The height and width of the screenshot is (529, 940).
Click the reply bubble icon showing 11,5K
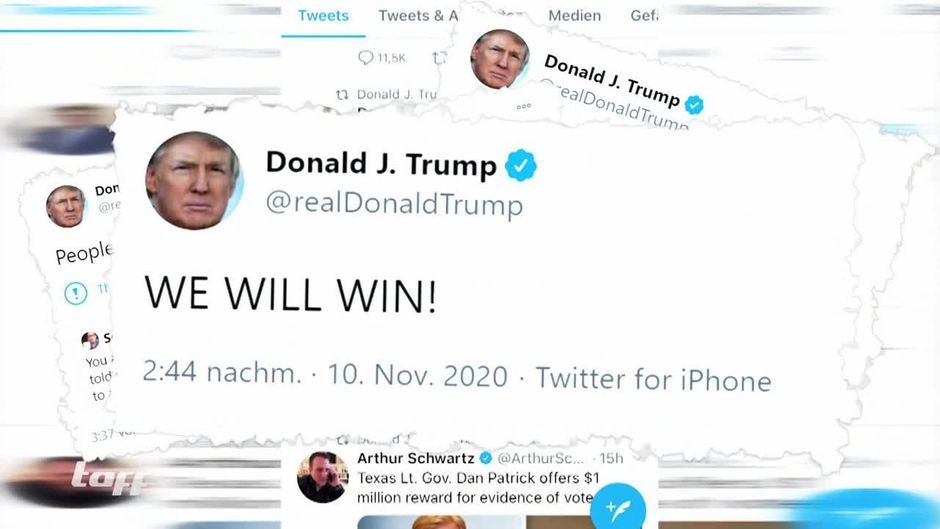coord(366,58)
